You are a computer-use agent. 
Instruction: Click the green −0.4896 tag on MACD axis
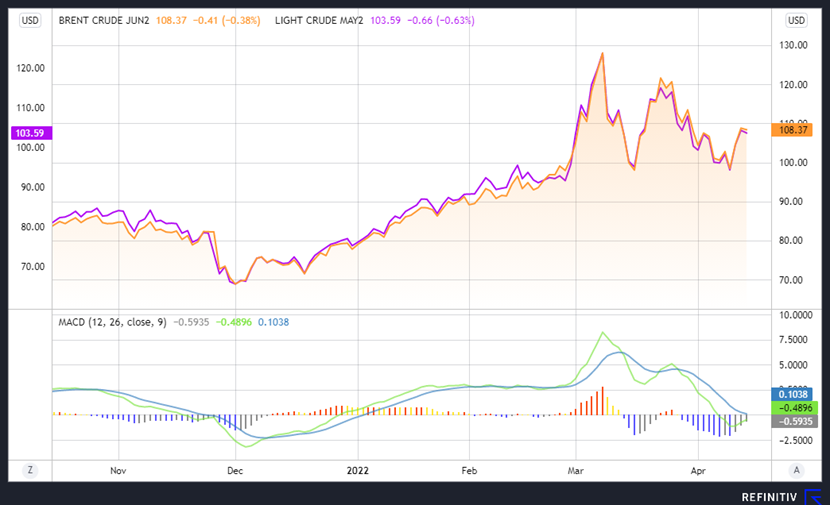(x=795, y=408)
